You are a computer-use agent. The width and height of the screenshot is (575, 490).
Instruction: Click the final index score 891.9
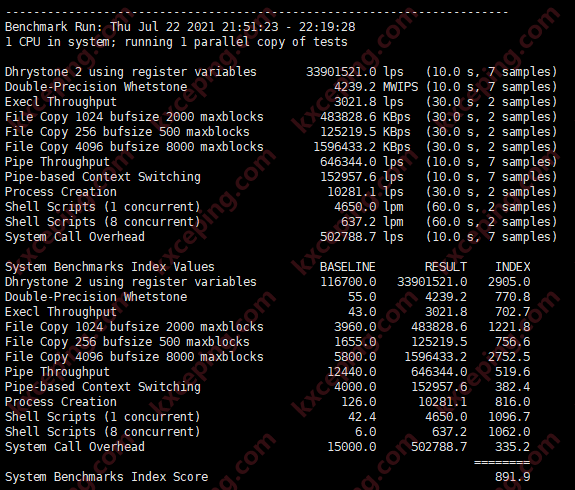[513, 477]
